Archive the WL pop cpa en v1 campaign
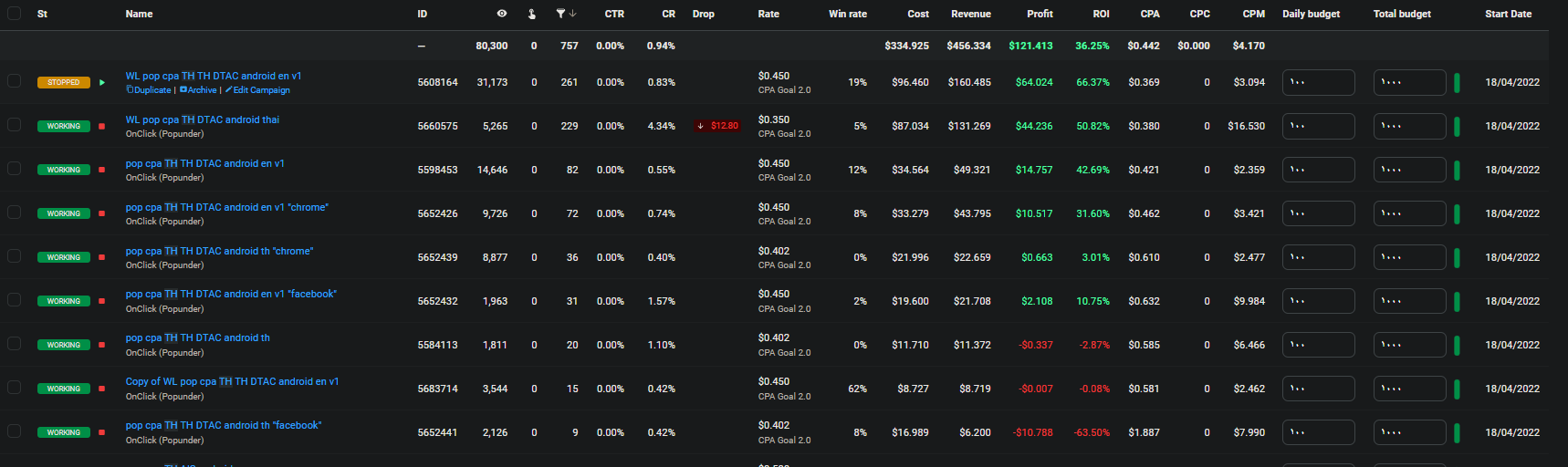The height and width of the screenshot is (467, 1568). [x=202, y=90]
